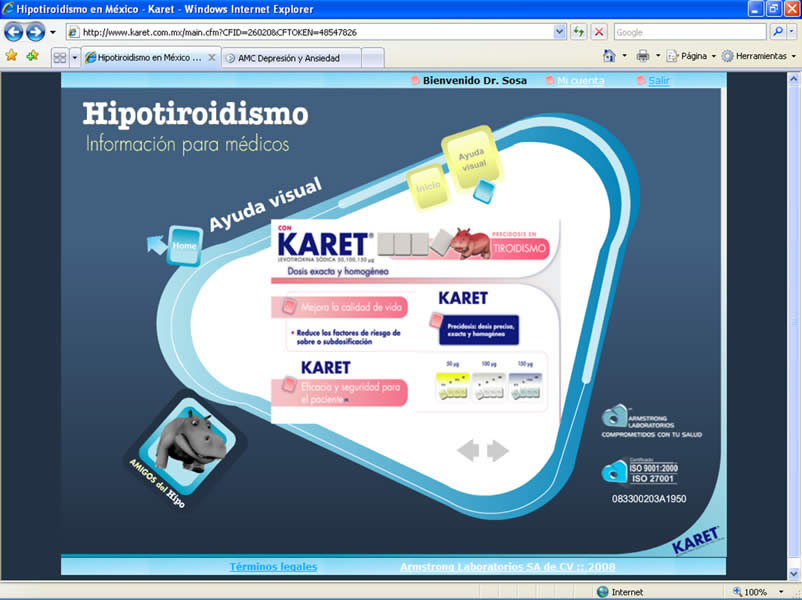Click the Print icon in toolbar
This screenshot has width=802, height=600.
643,56
